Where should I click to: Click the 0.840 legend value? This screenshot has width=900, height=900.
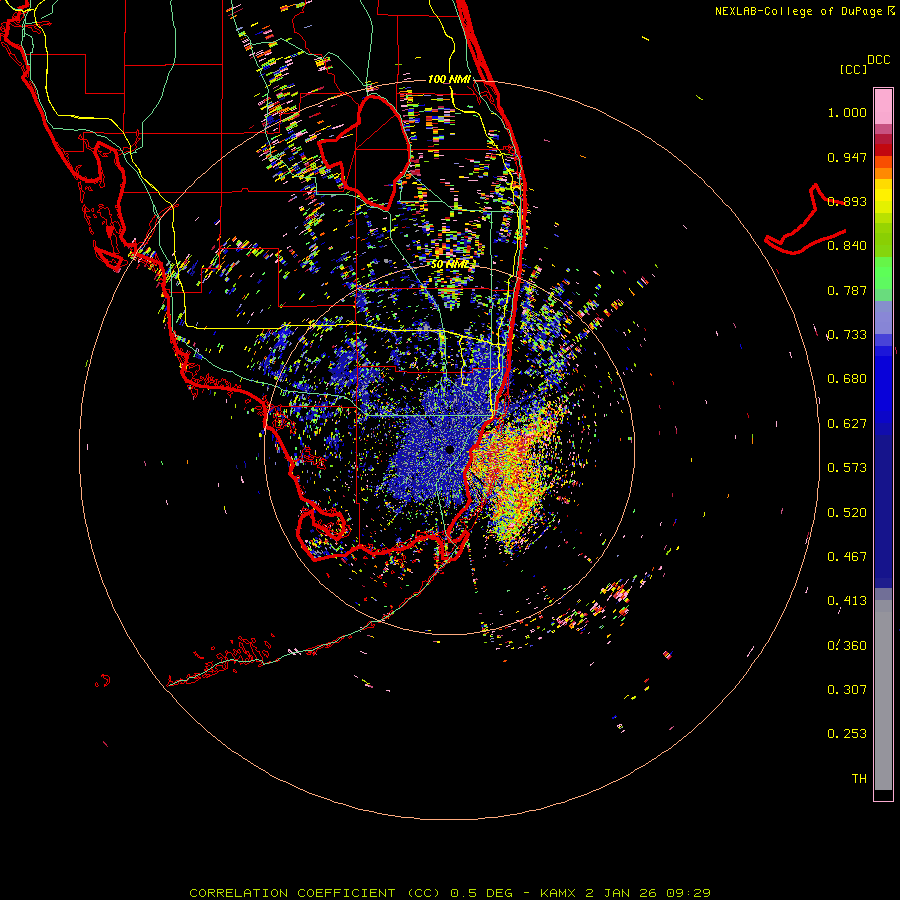pyautogui.click(x=847, y=246)
